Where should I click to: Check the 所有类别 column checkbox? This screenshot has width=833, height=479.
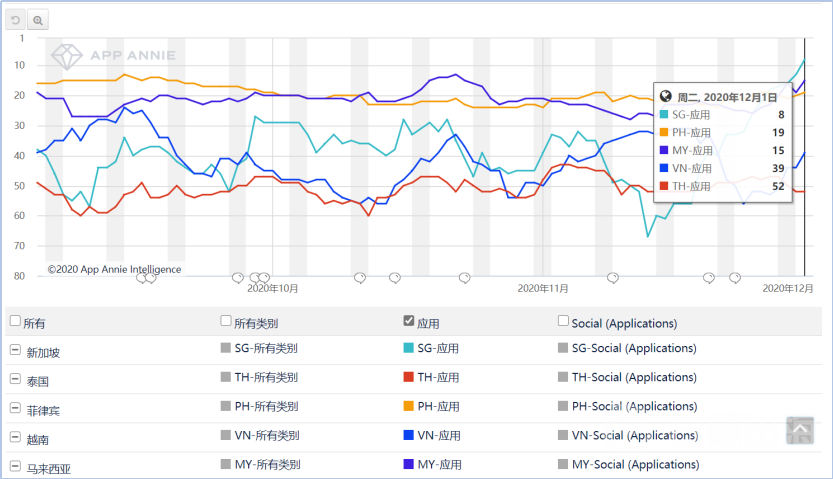tap(226, 321)
